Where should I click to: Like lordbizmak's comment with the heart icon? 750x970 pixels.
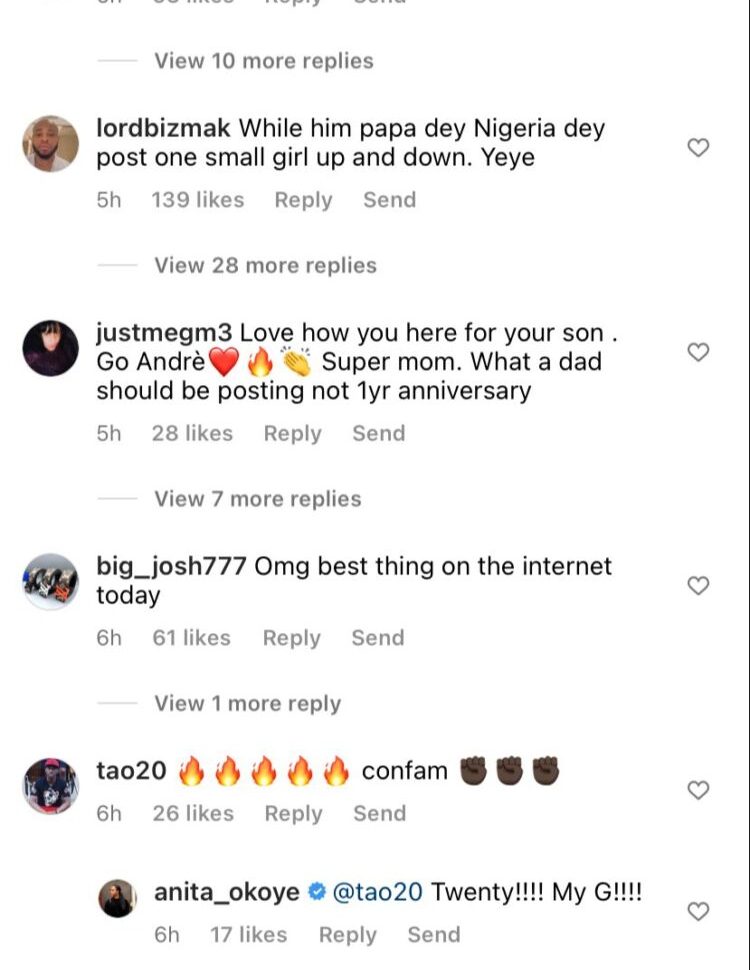point(699,148)
